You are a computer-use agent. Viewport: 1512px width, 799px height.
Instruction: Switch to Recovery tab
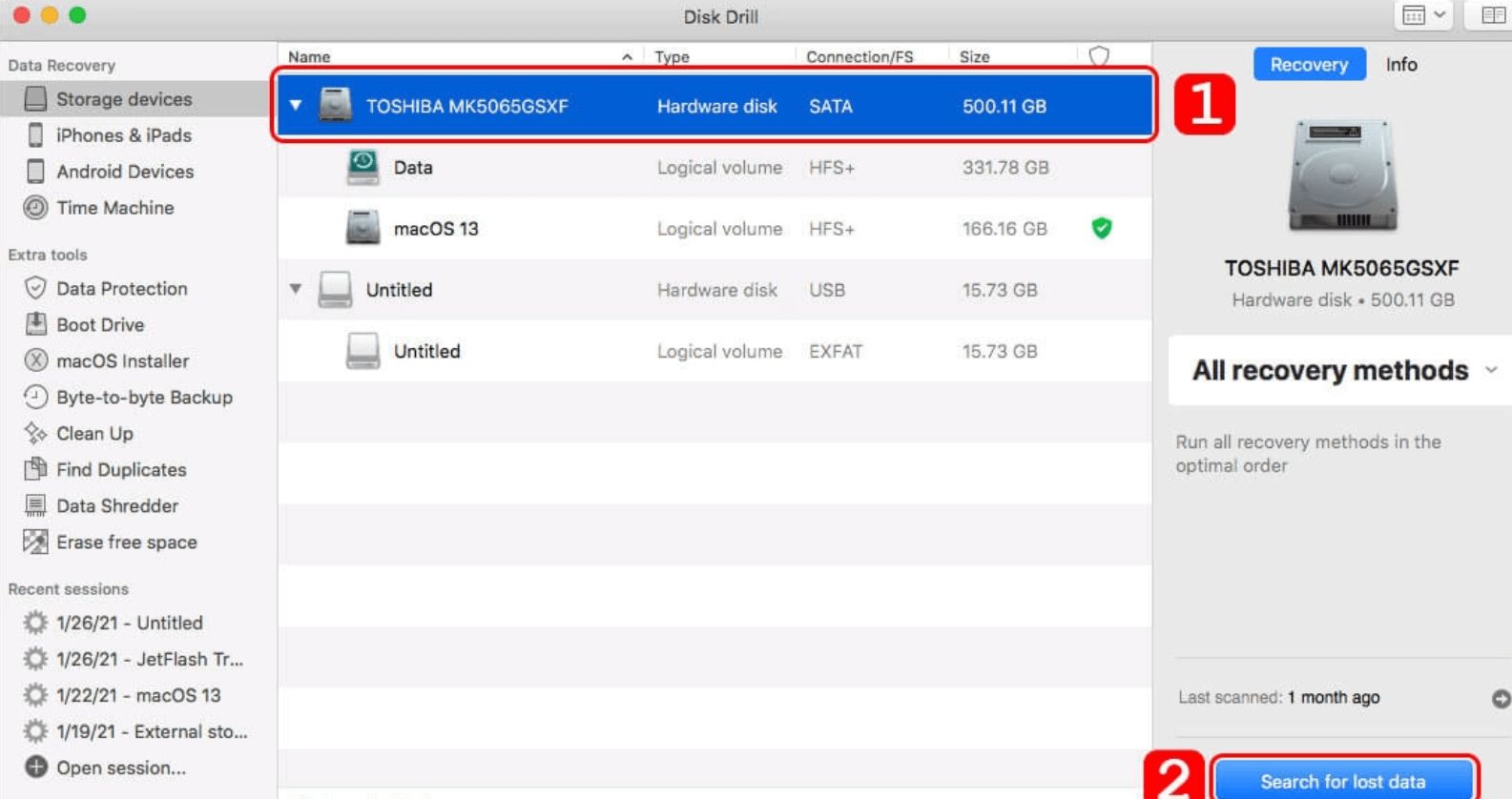(1309, 64)
